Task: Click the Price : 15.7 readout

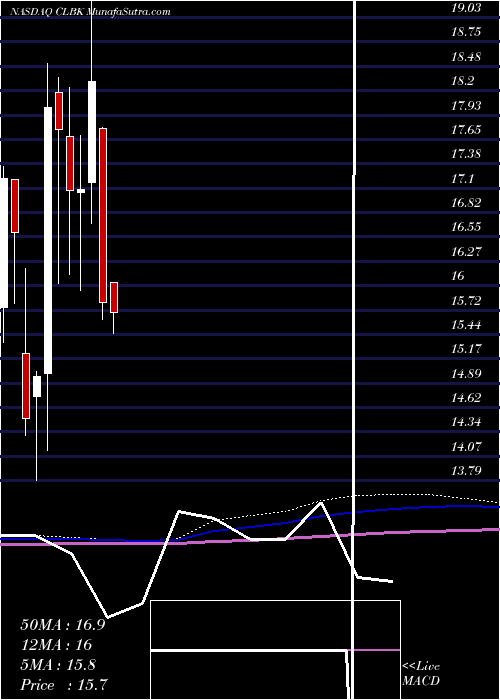Action: (64, 685)
